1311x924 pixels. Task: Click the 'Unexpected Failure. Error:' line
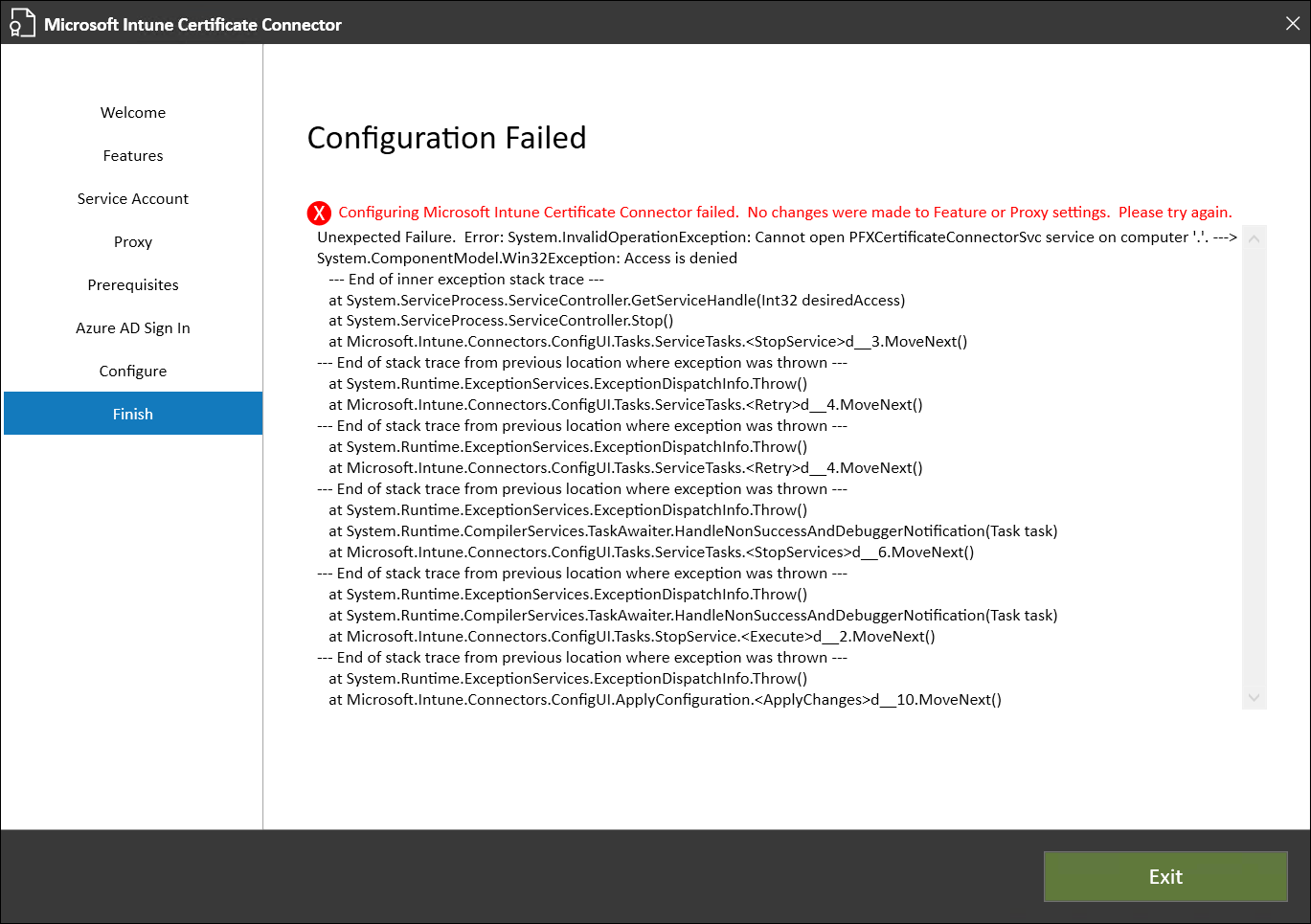(777, 237)
